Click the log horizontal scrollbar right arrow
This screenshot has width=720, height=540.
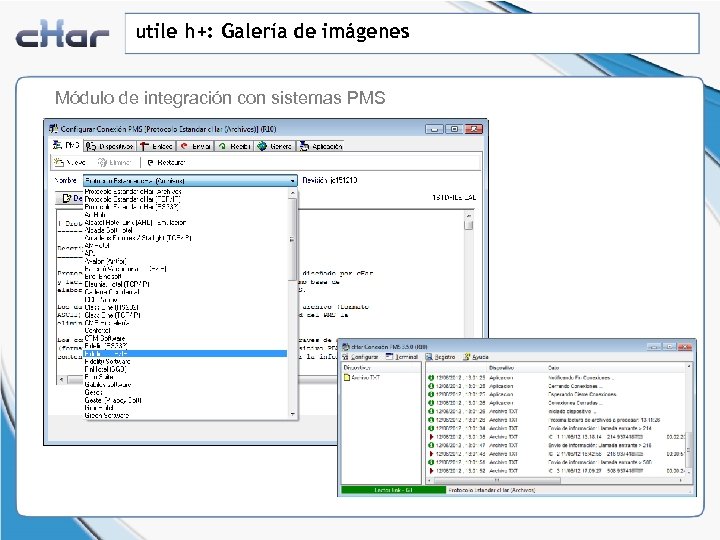pos(681,481)
